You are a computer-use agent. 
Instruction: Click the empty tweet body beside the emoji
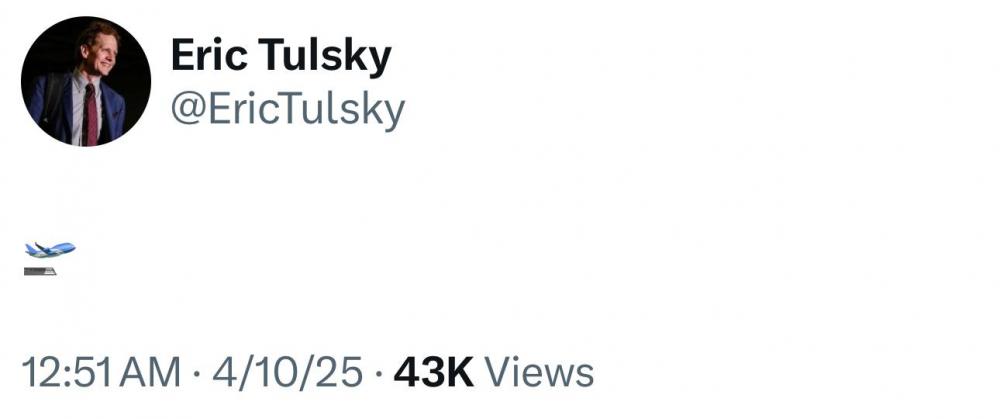click(x=500, y=257)
